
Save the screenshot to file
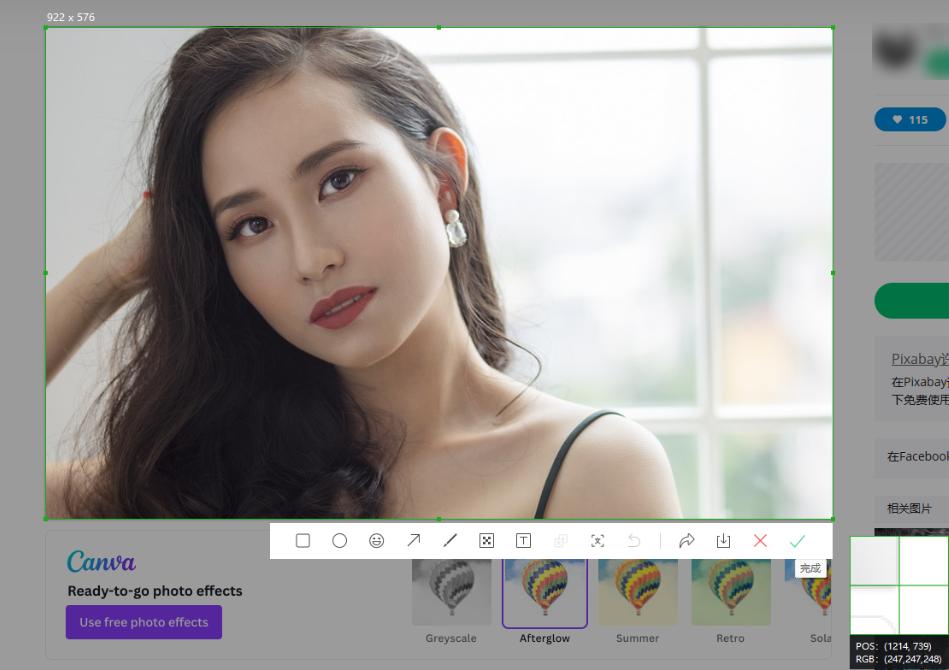click(723, 540)
